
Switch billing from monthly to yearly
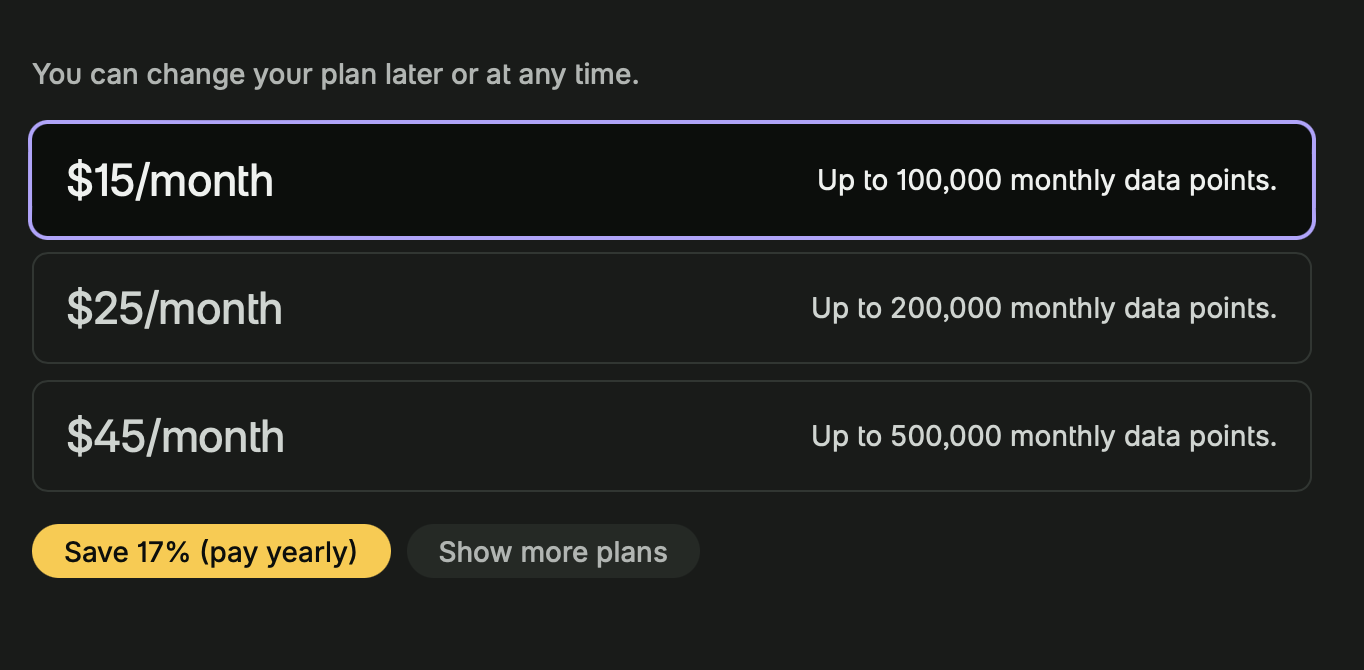tap(210, 551)
